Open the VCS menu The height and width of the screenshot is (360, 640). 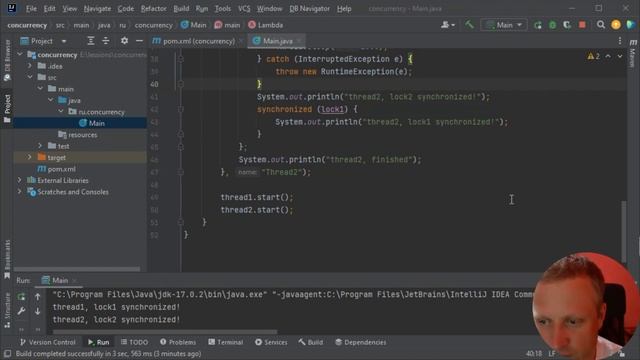pyautogui.click(x=244, y=9)
